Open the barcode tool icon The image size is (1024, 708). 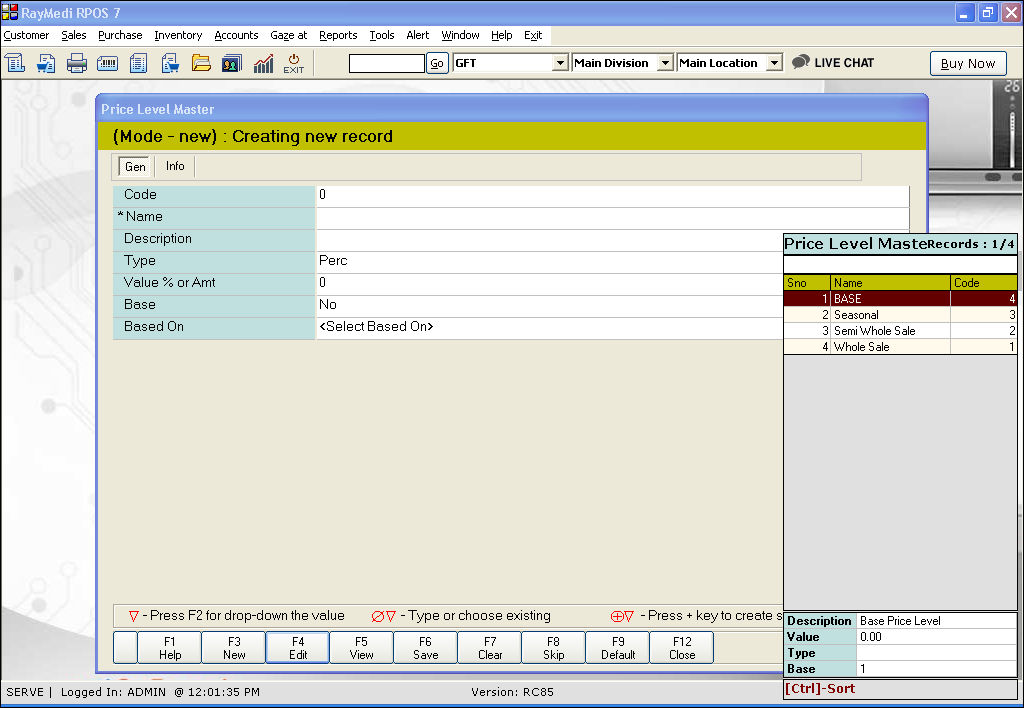(108, 63)
